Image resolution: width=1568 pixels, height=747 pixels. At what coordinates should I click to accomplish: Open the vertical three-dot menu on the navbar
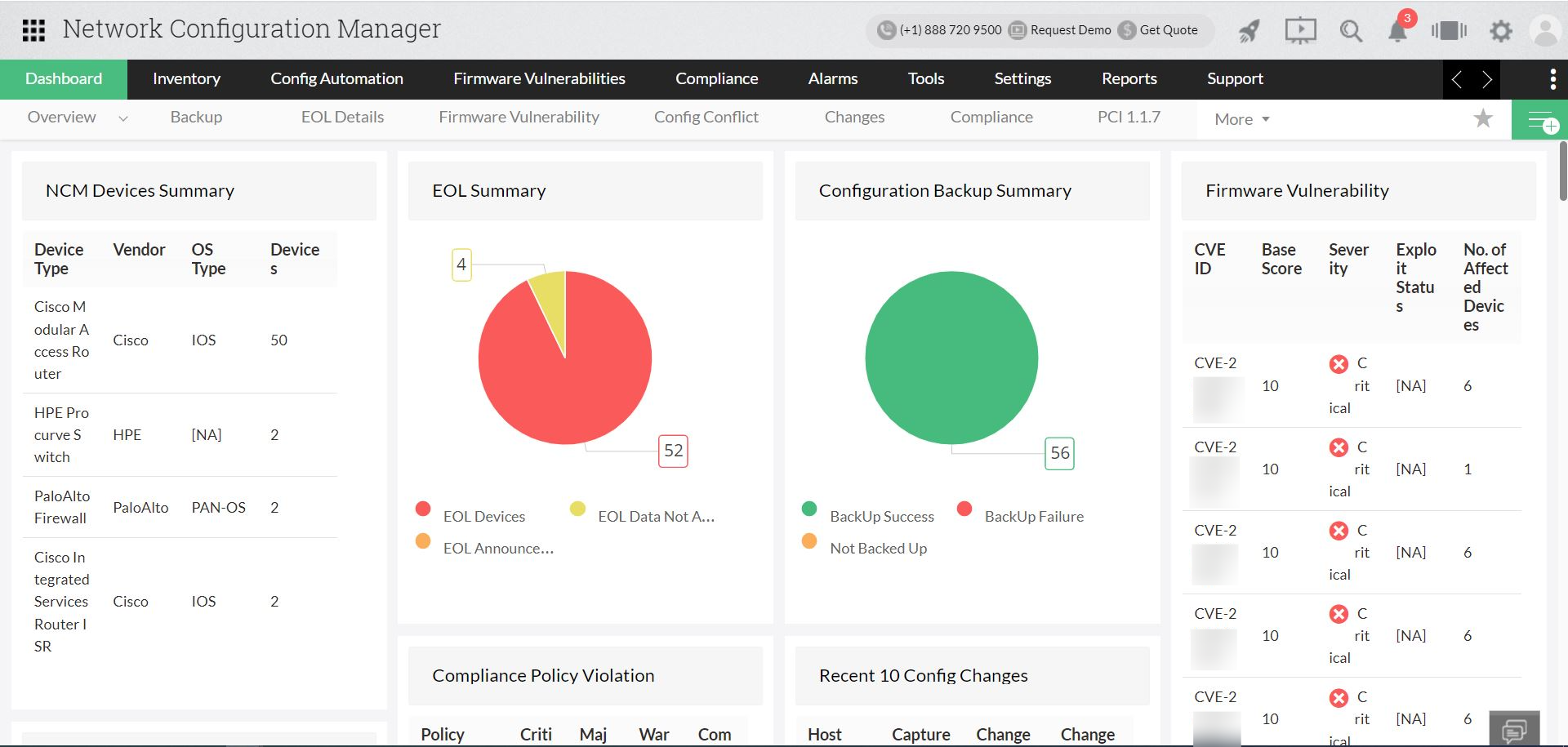[1554, 79]
